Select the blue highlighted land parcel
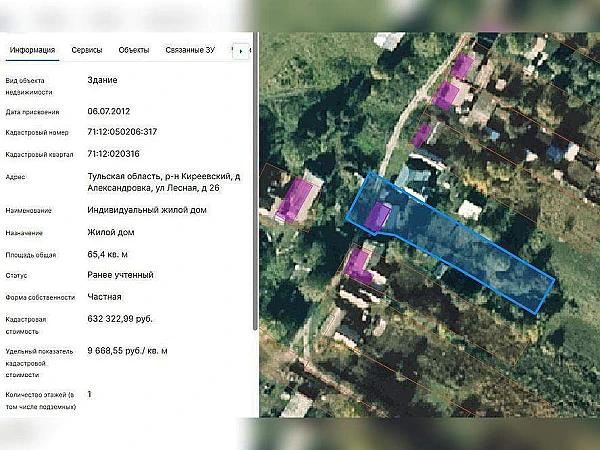600x450 pixels. coord(470,250)
